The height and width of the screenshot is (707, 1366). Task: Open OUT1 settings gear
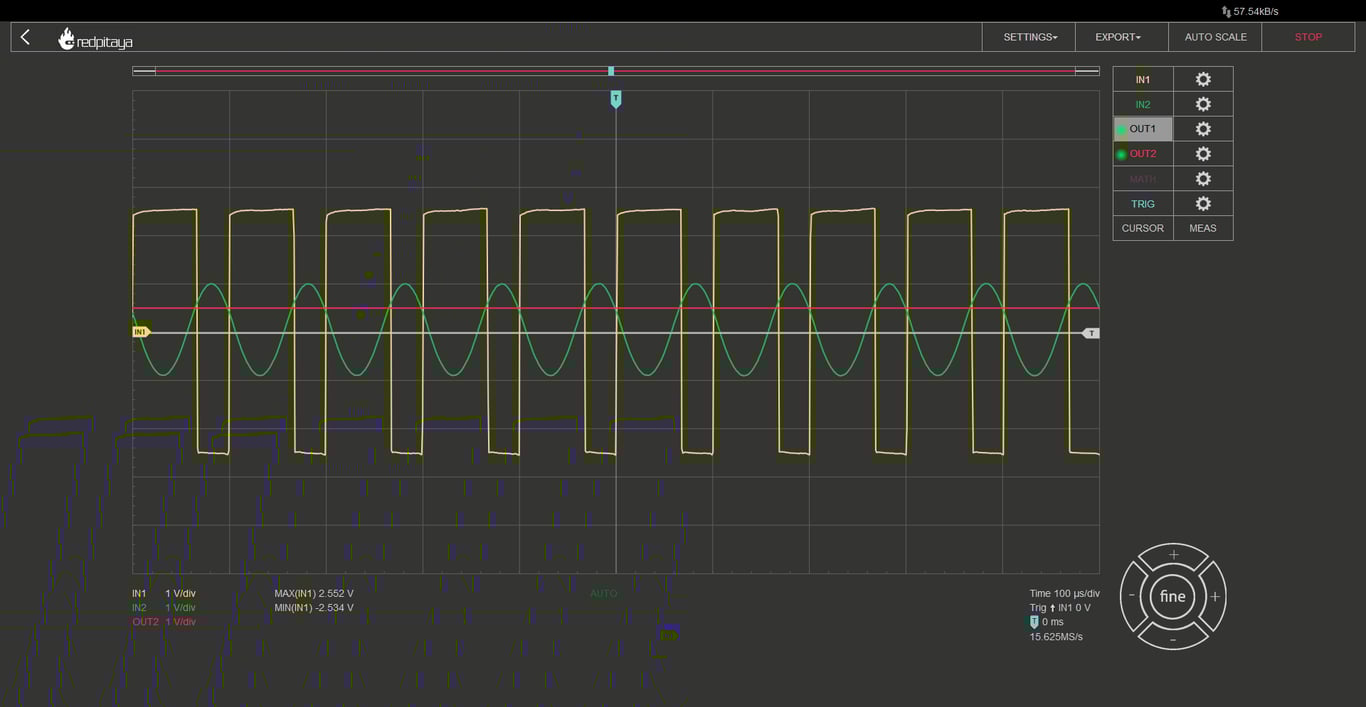click(x=1203, y=129)
